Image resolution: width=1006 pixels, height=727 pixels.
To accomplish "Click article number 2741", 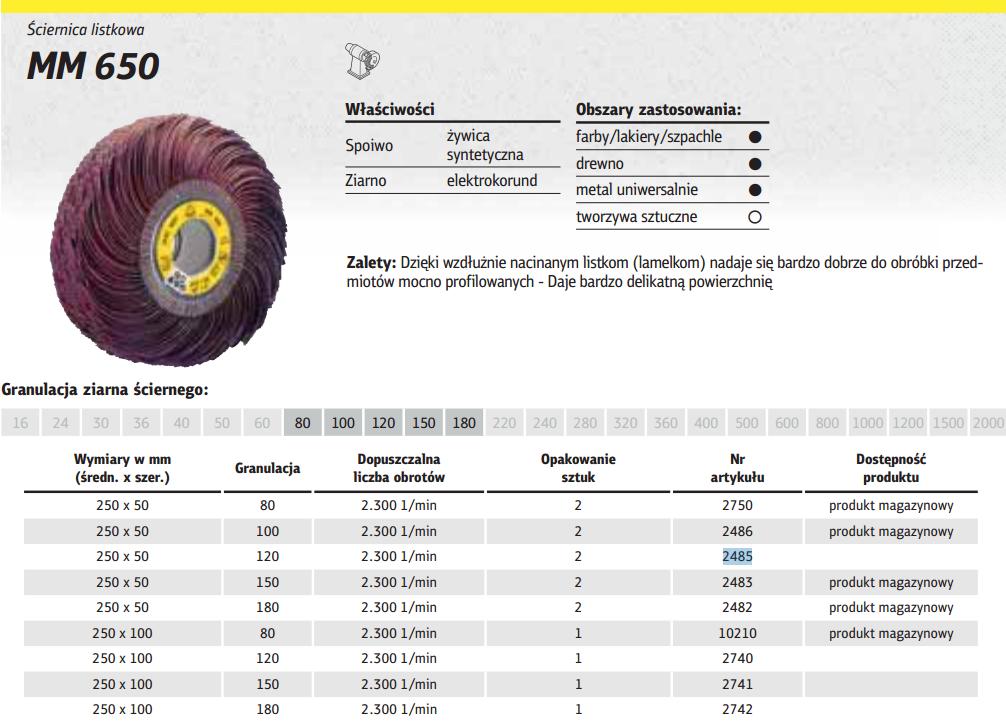I will [x=737, y=685].
